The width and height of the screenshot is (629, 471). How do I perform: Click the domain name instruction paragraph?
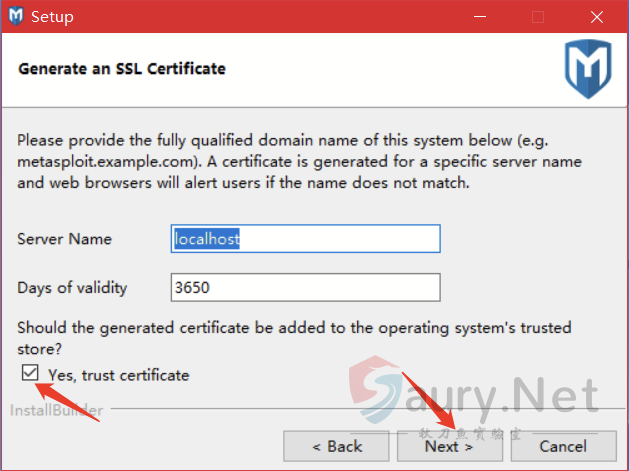point(300,161)
